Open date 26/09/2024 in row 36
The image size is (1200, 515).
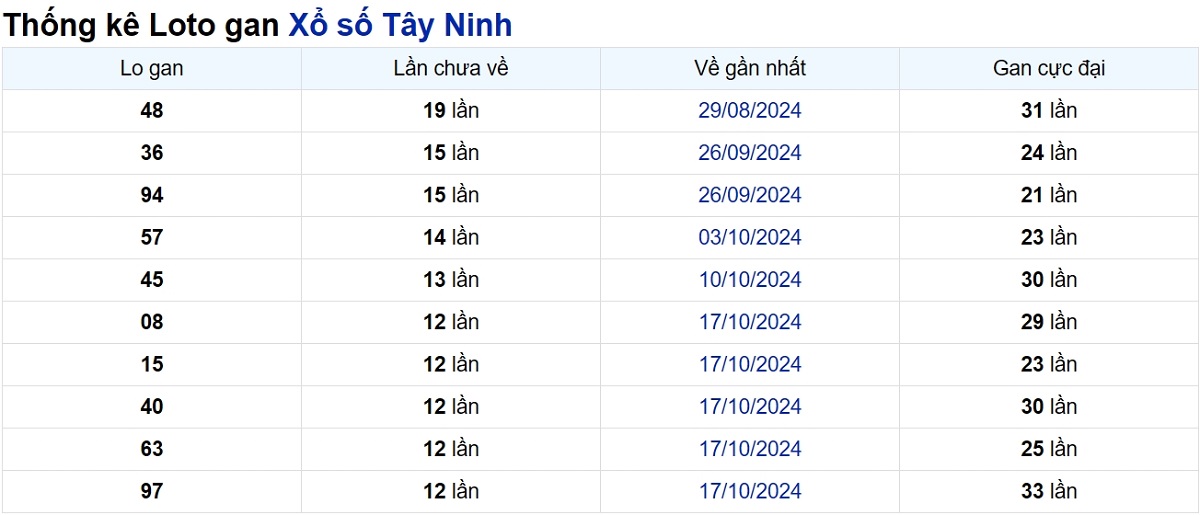pyautogui.click(x=750, y=153)
